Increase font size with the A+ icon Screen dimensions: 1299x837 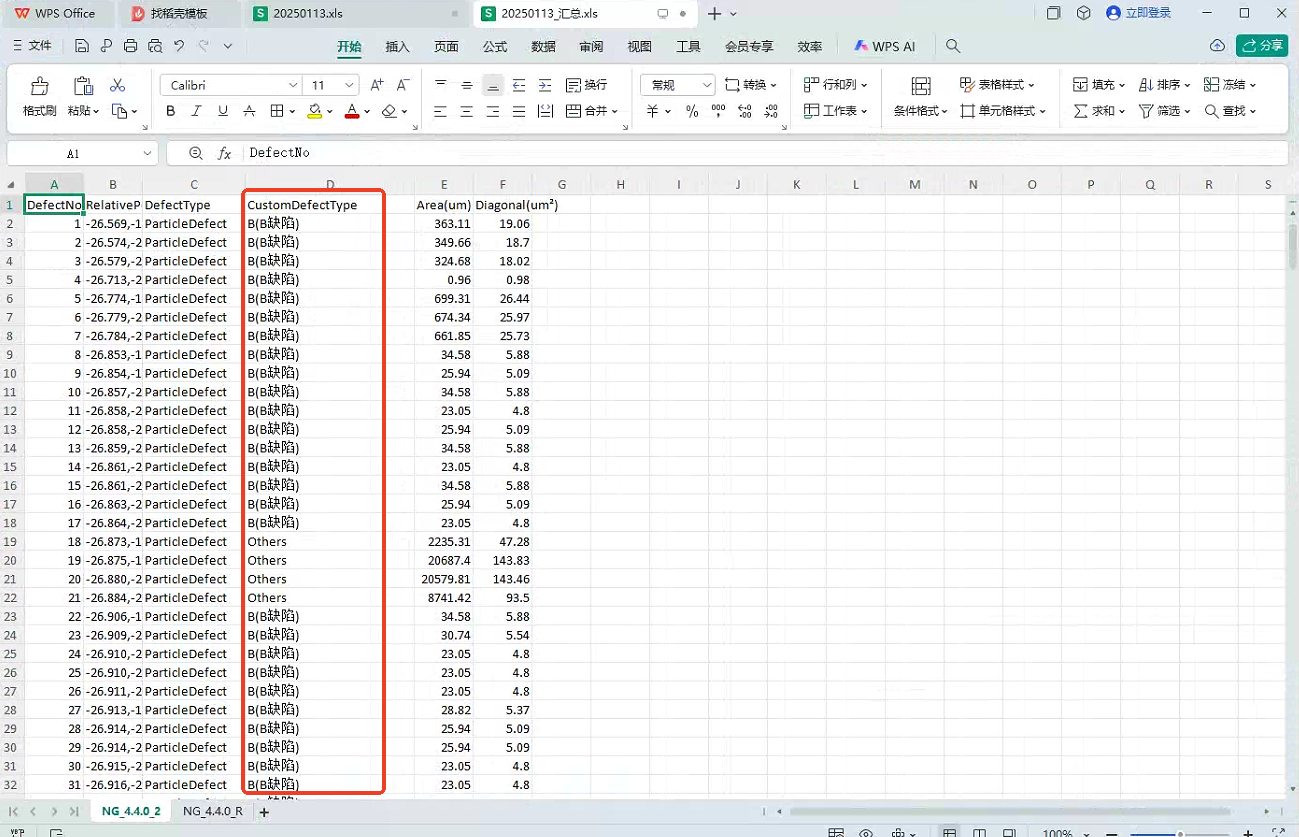(x=377, y=85)
